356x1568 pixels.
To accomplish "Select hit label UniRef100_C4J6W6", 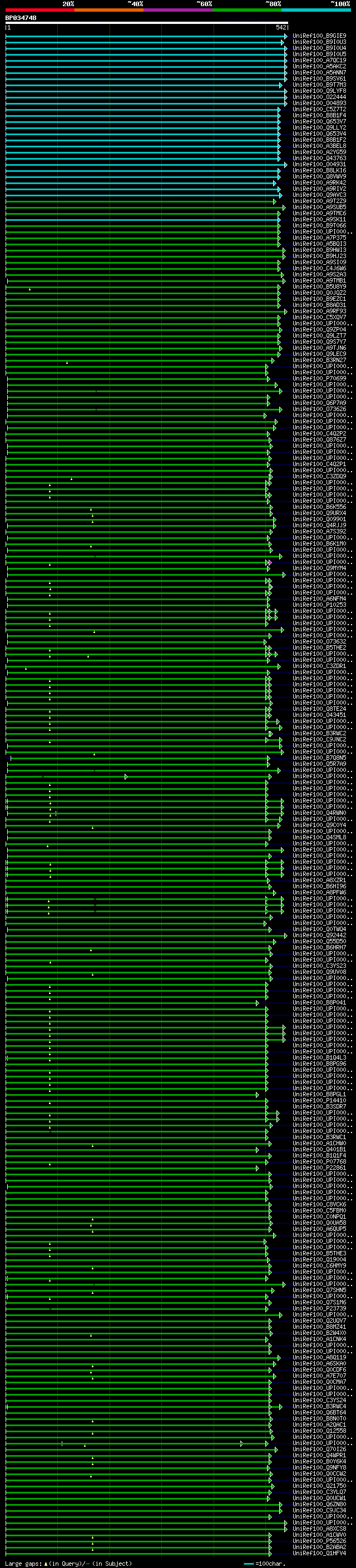I will click(319, 269).
